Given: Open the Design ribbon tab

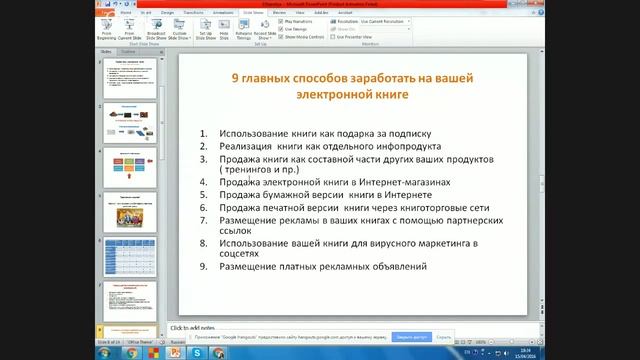Looking at the screenshot, I should 167,13.
